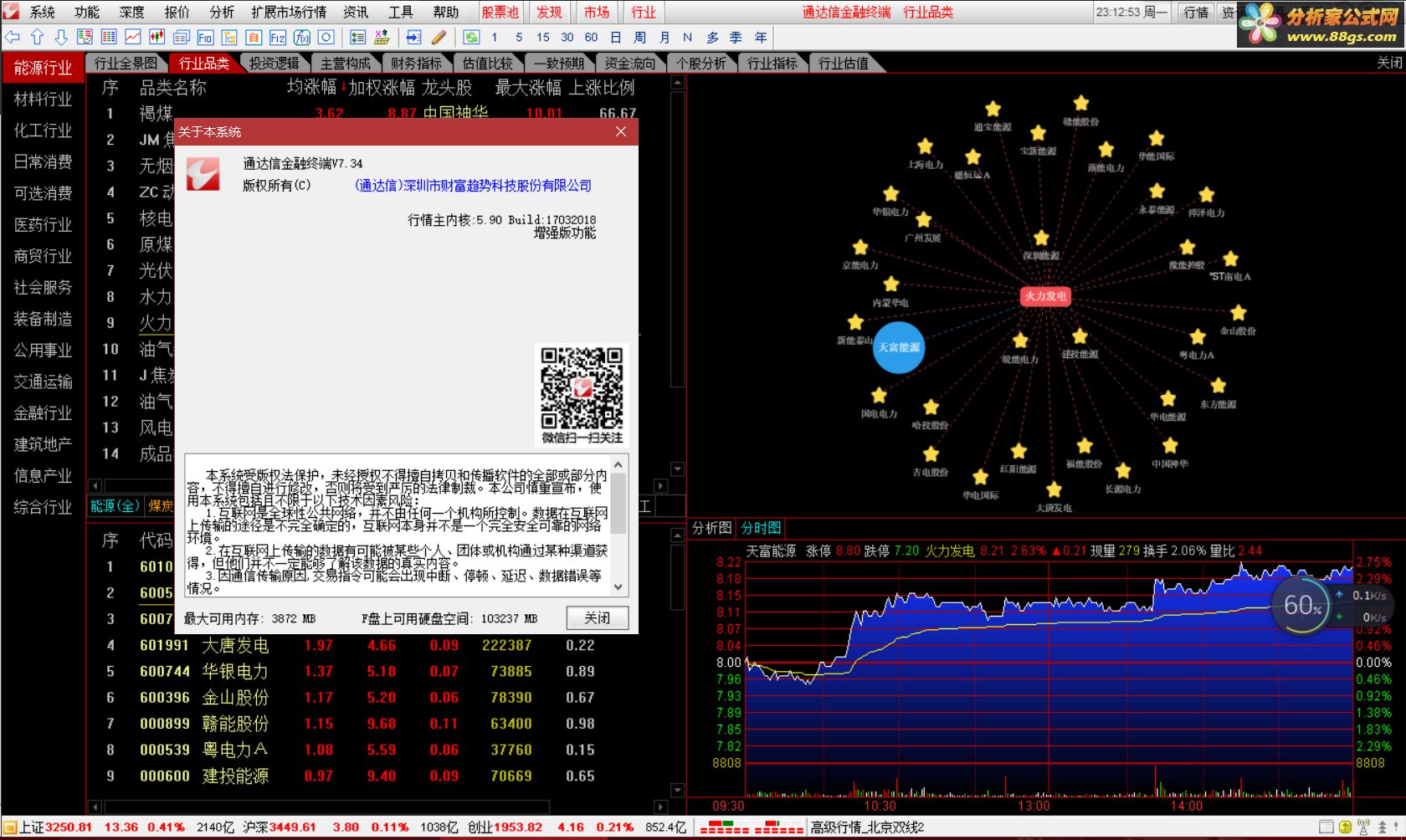Switch to the 资金流向 tab
1406x840 pixels.
point(630,63)
